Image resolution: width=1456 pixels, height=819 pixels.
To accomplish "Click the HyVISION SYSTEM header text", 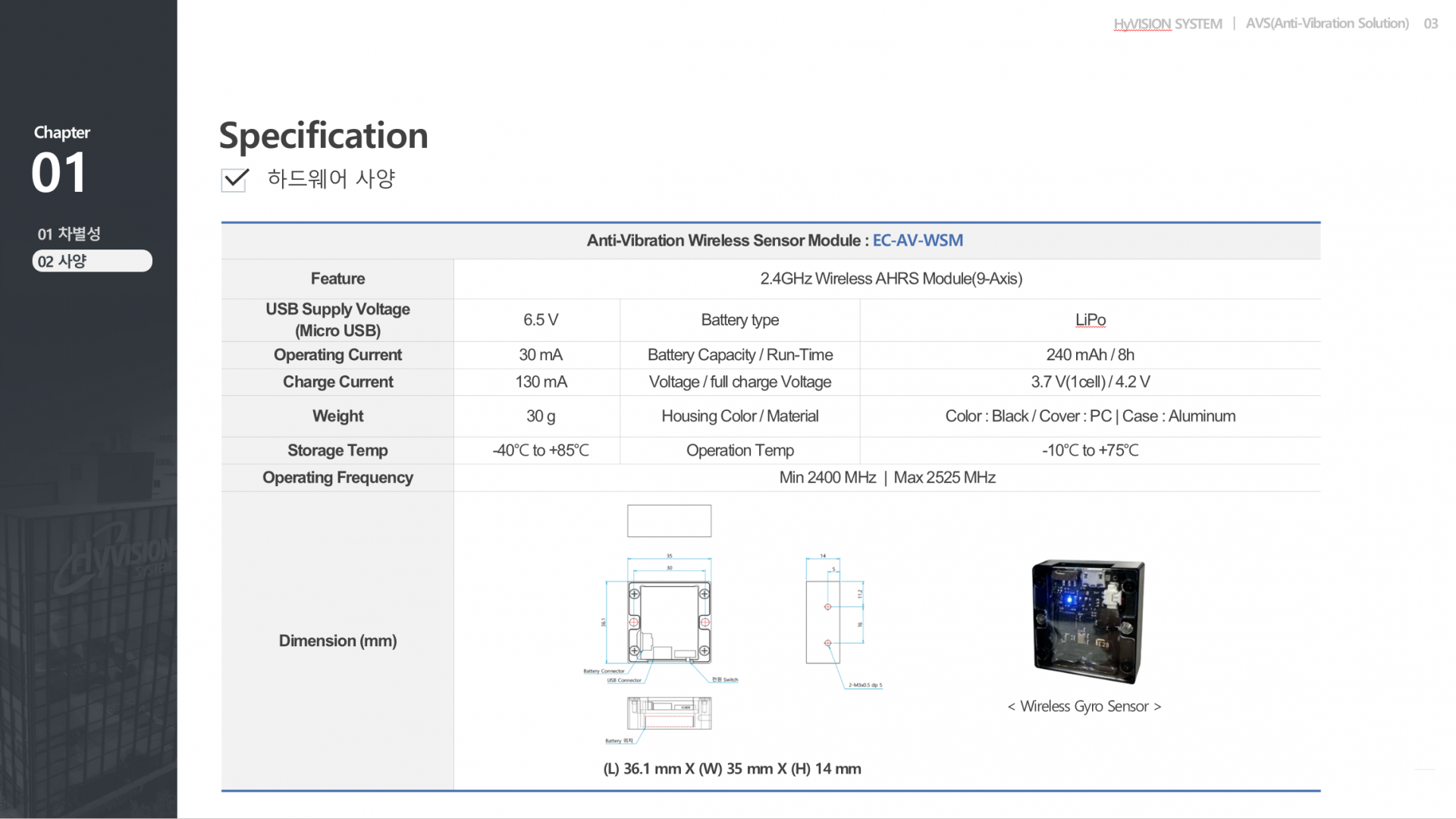I will point(1168,24).
